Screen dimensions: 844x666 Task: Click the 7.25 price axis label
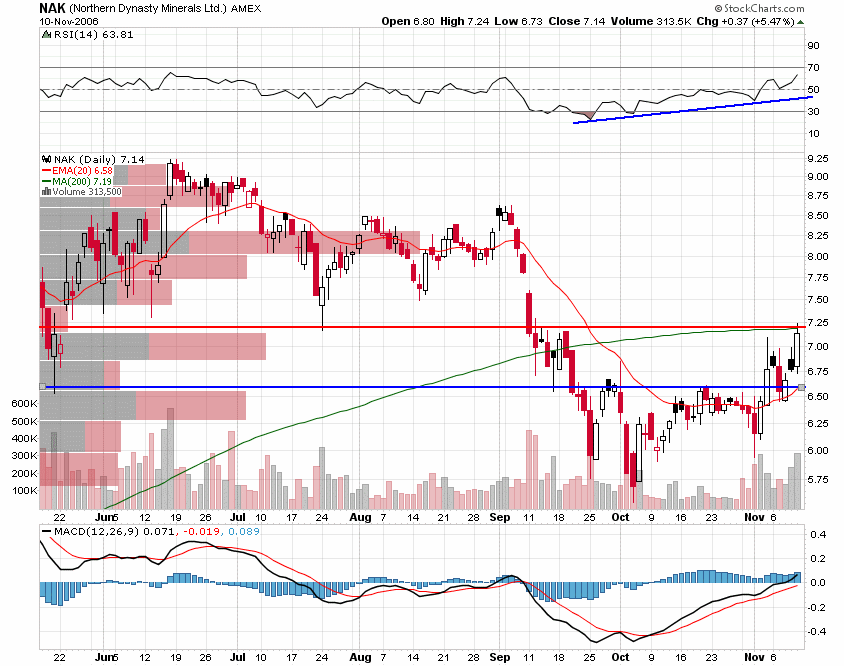[818, 323]
